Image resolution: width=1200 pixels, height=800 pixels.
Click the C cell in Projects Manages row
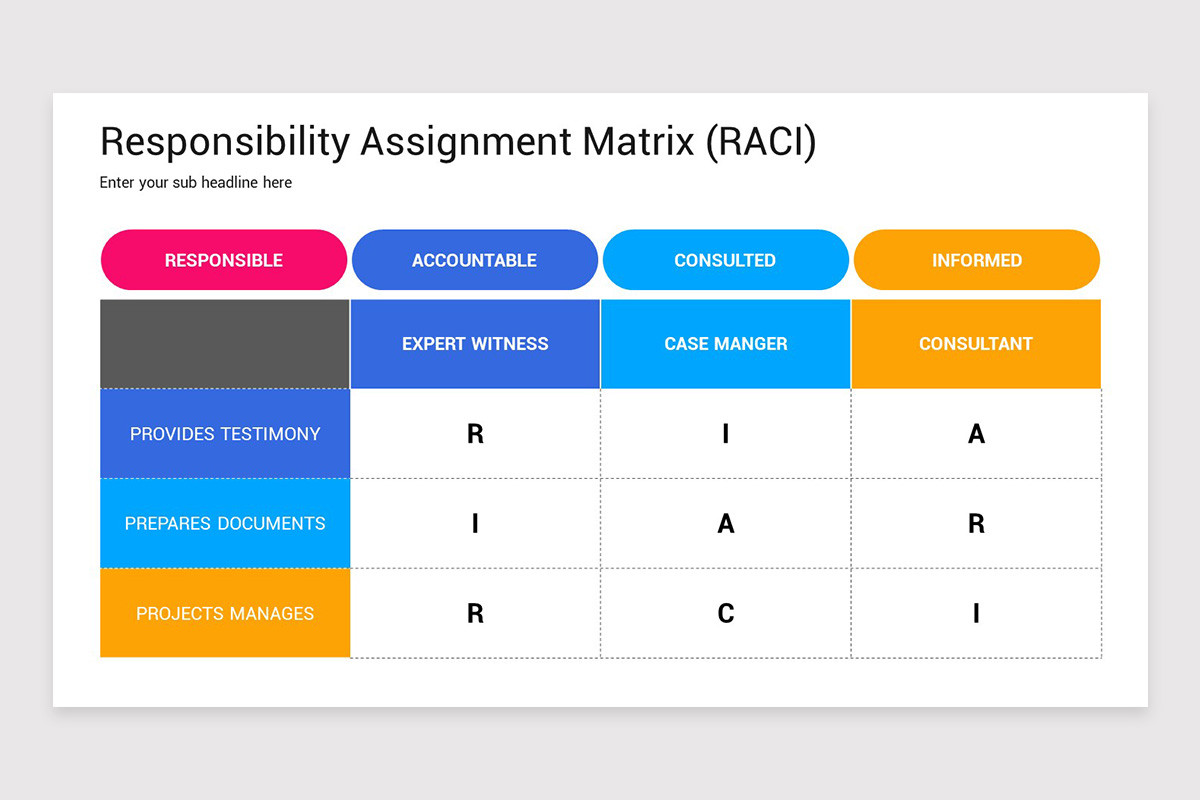[x=726, y=613]
